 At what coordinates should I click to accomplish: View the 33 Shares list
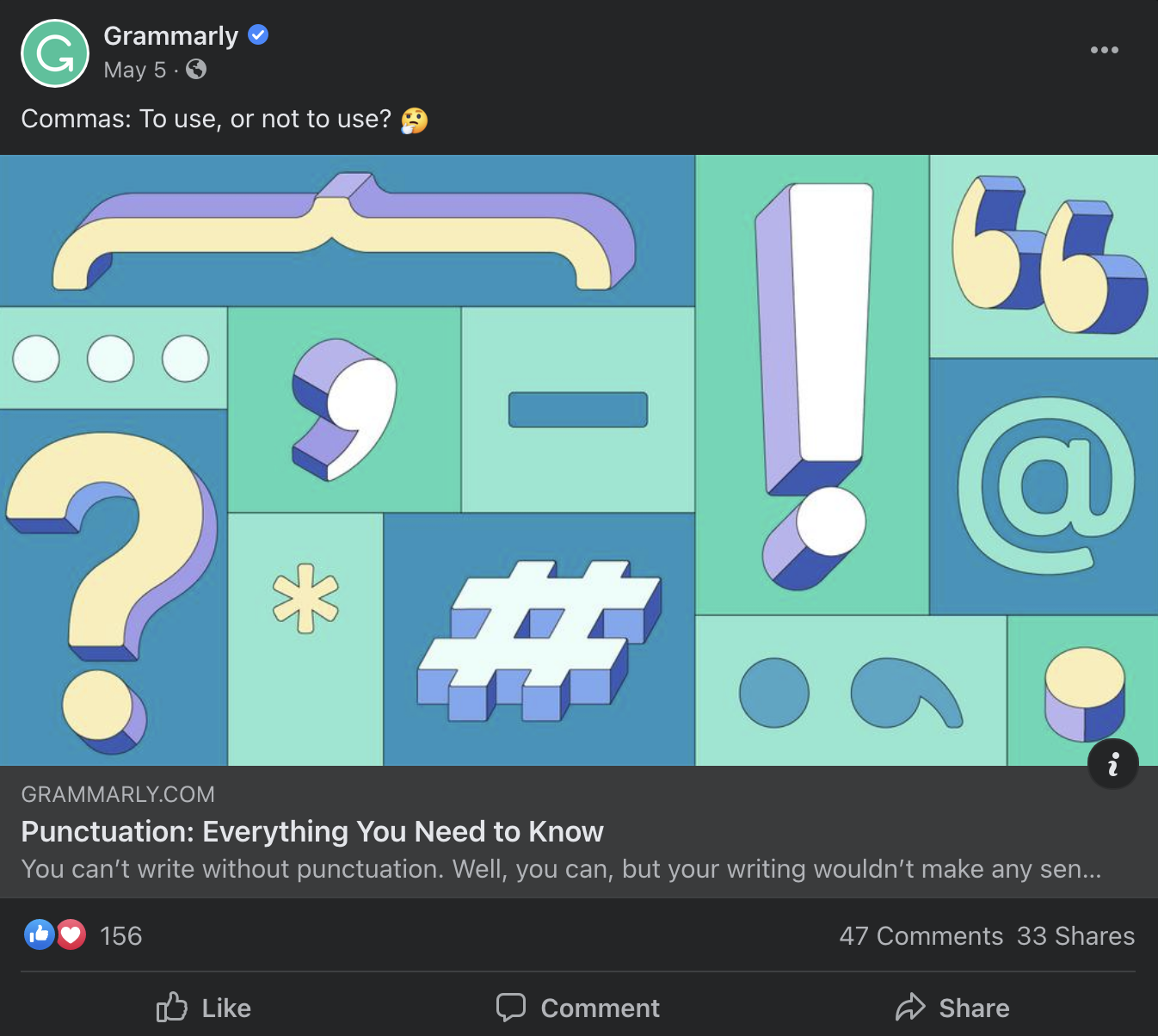pos(1075,936)
